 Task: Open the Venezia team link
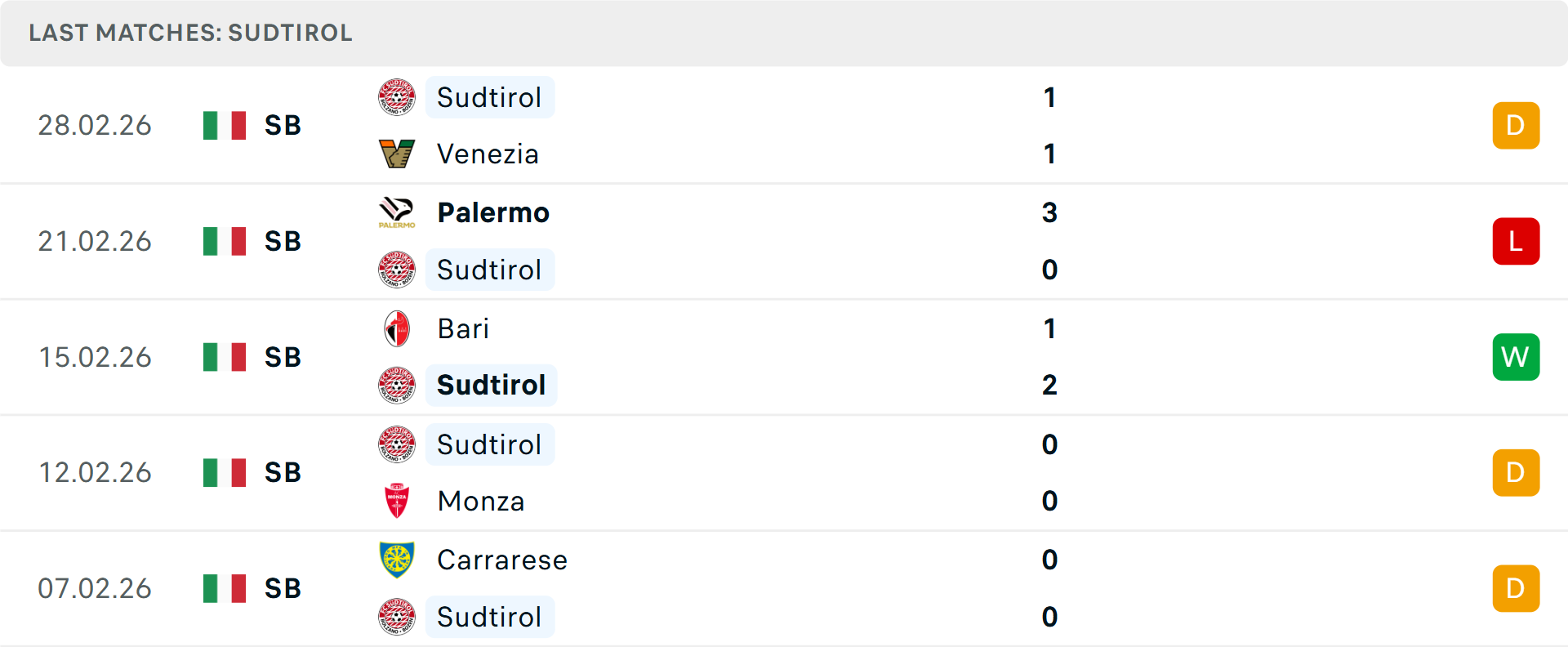488,154
